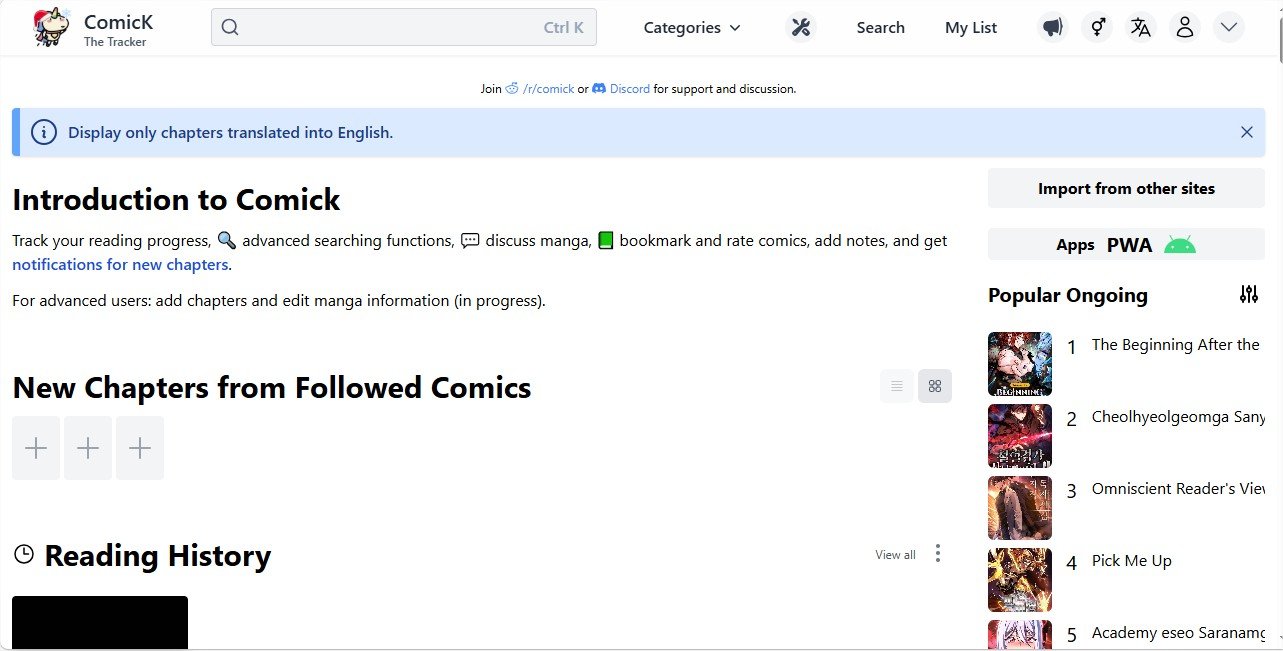
Task: Open Popular Ongoing filter sliders icon
Action: coord(1249,294)
